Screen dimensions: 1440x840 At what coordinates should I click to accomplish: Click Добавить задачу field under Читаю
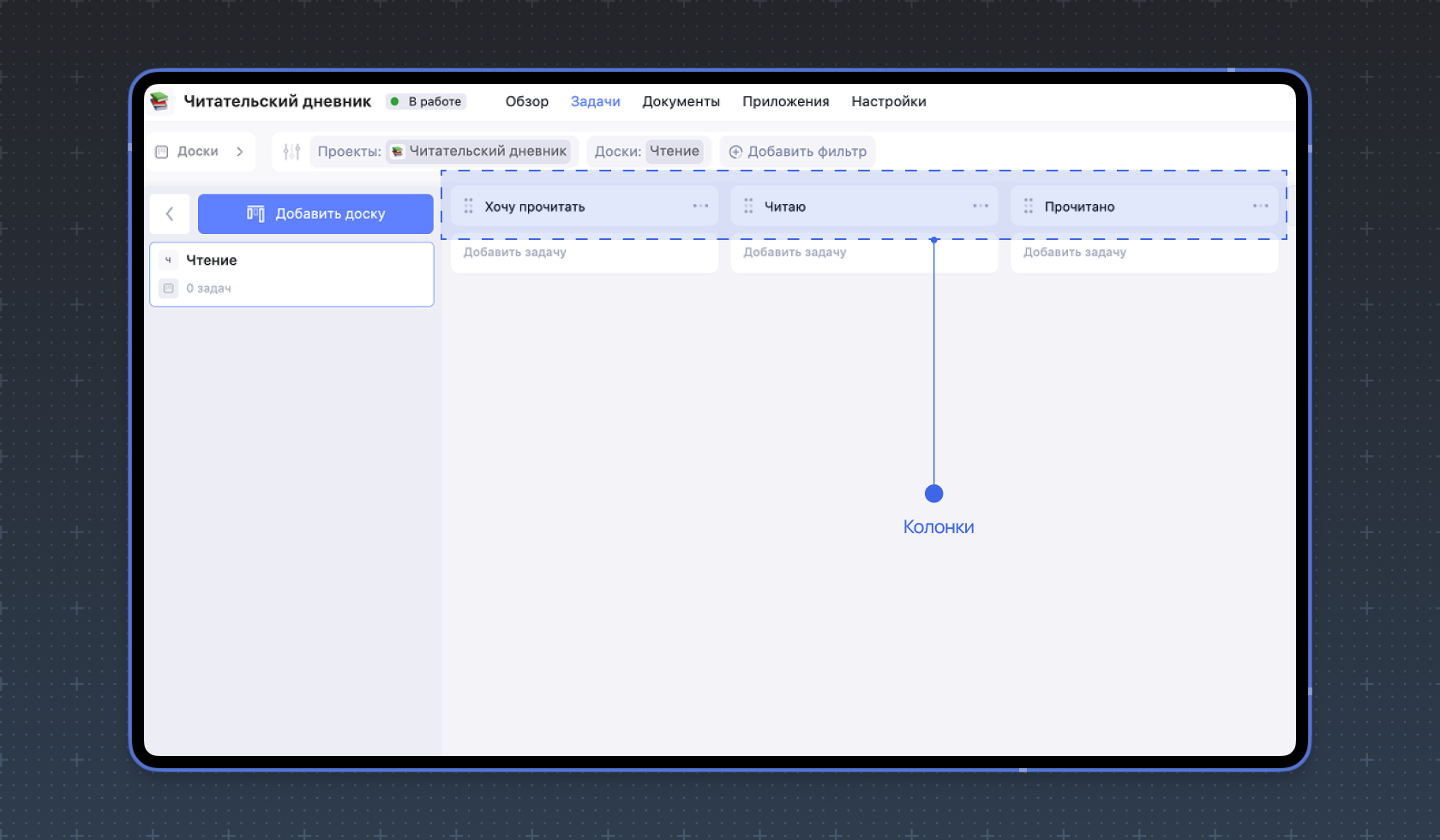click(x=795, y=252)
